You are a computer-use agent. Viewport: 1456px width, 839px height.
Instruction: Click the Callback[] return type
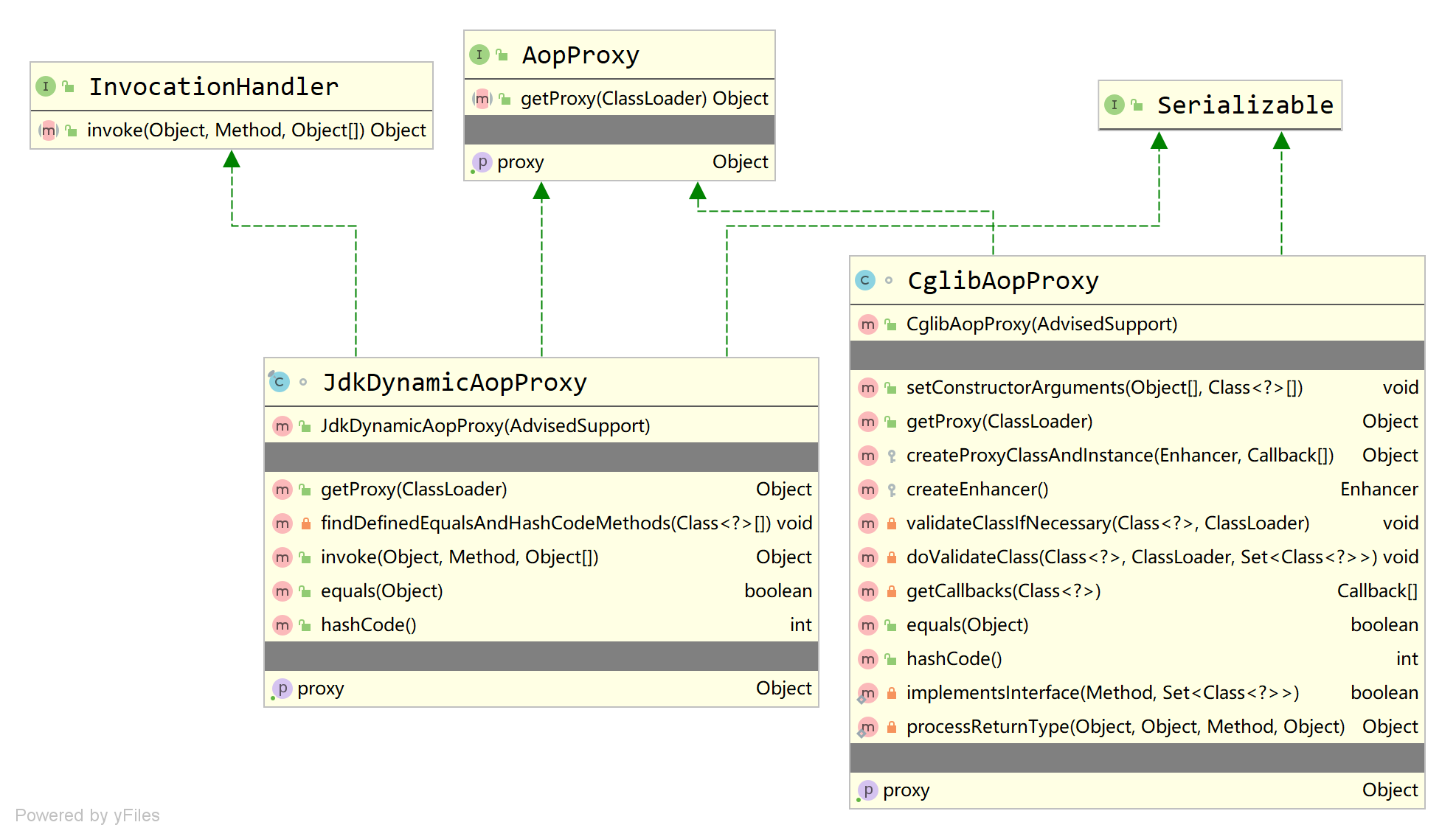click(x=1377, y=591)
